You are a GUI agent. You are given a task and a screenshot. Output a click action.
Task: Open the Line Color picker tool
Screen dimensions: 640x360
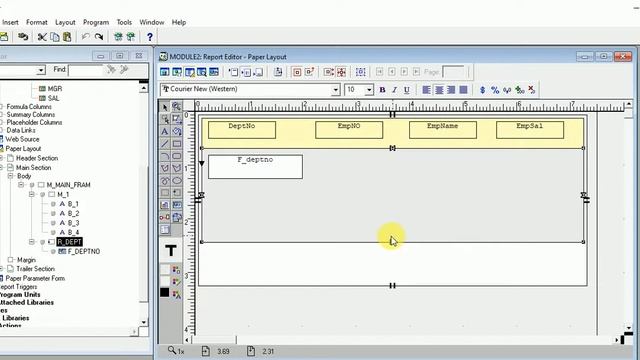[x=176, y=282]
